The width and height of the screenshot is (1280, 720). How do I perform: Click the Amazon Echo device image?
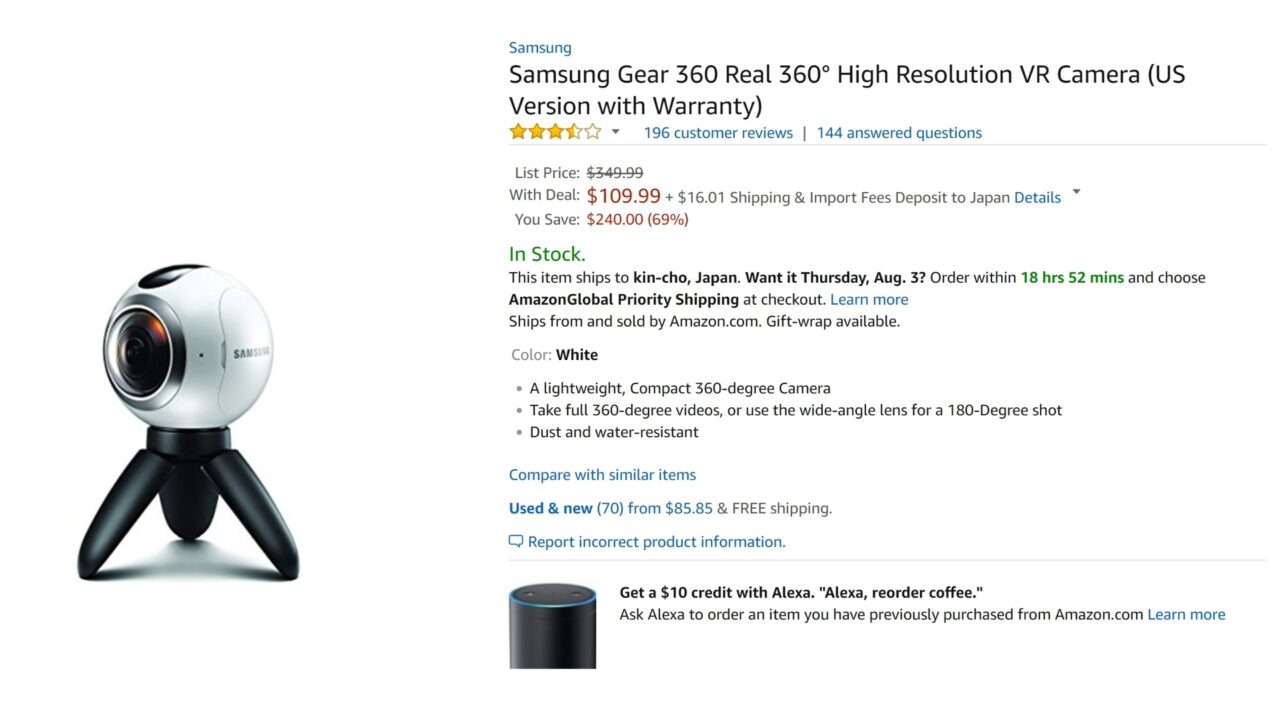[x=553, y=626]
